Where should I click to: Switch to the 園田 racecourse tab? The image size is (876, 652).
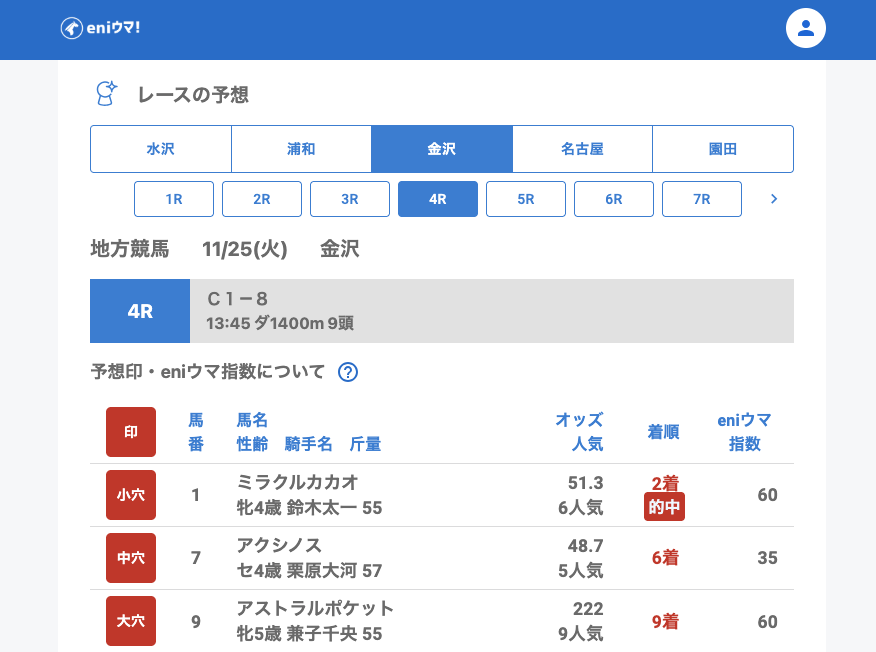click(x=722, y=149)
